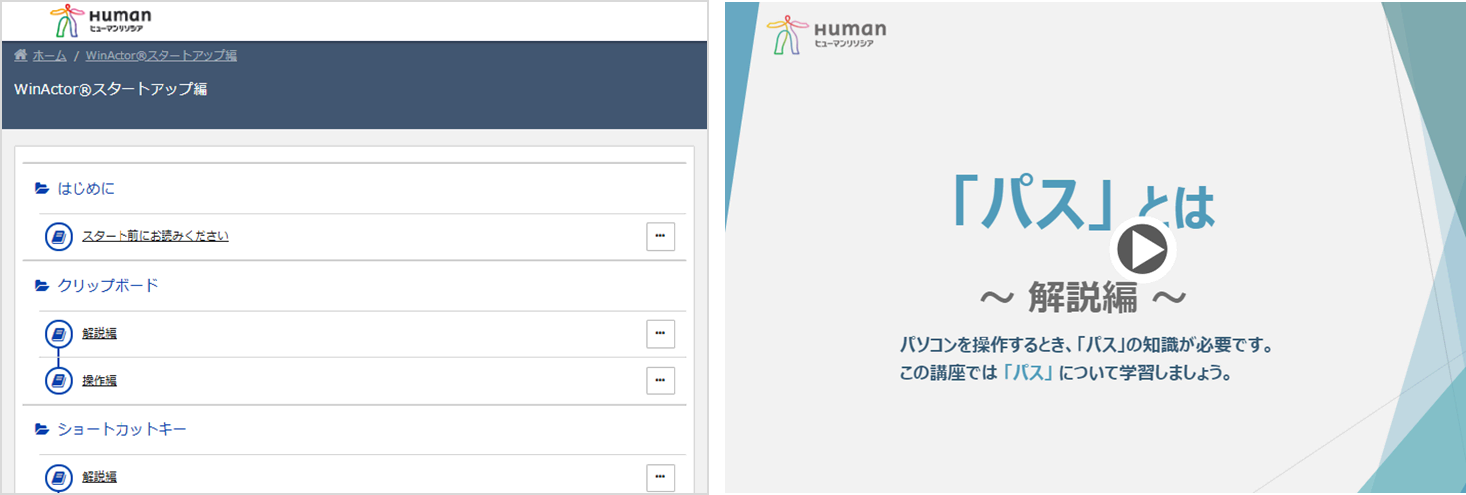Screen dimensions: 1466x495
Task: Open the ホーム breadcrumb link
Action: tap(49, 55)
